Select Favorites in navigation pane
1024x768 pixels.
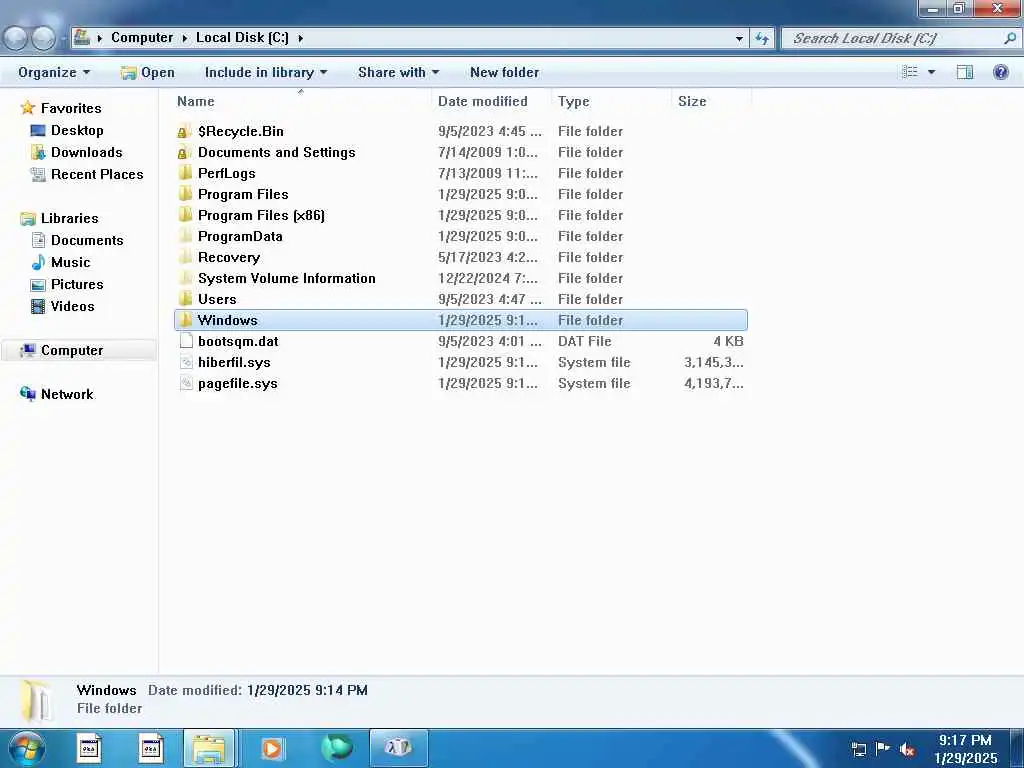[71, 108]
